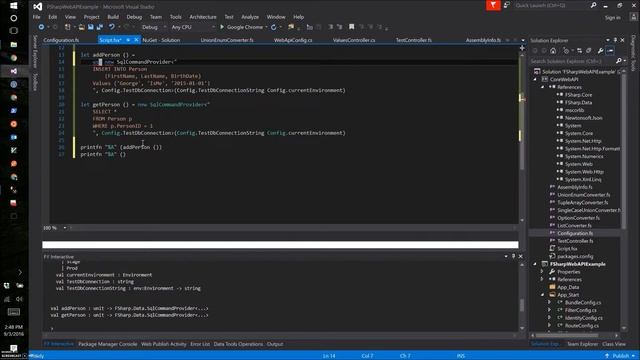Toggle auto-hide pin on Solution Explorer panel
The width and height of the screenshot is (640, 360).
(x=615, y=40)
